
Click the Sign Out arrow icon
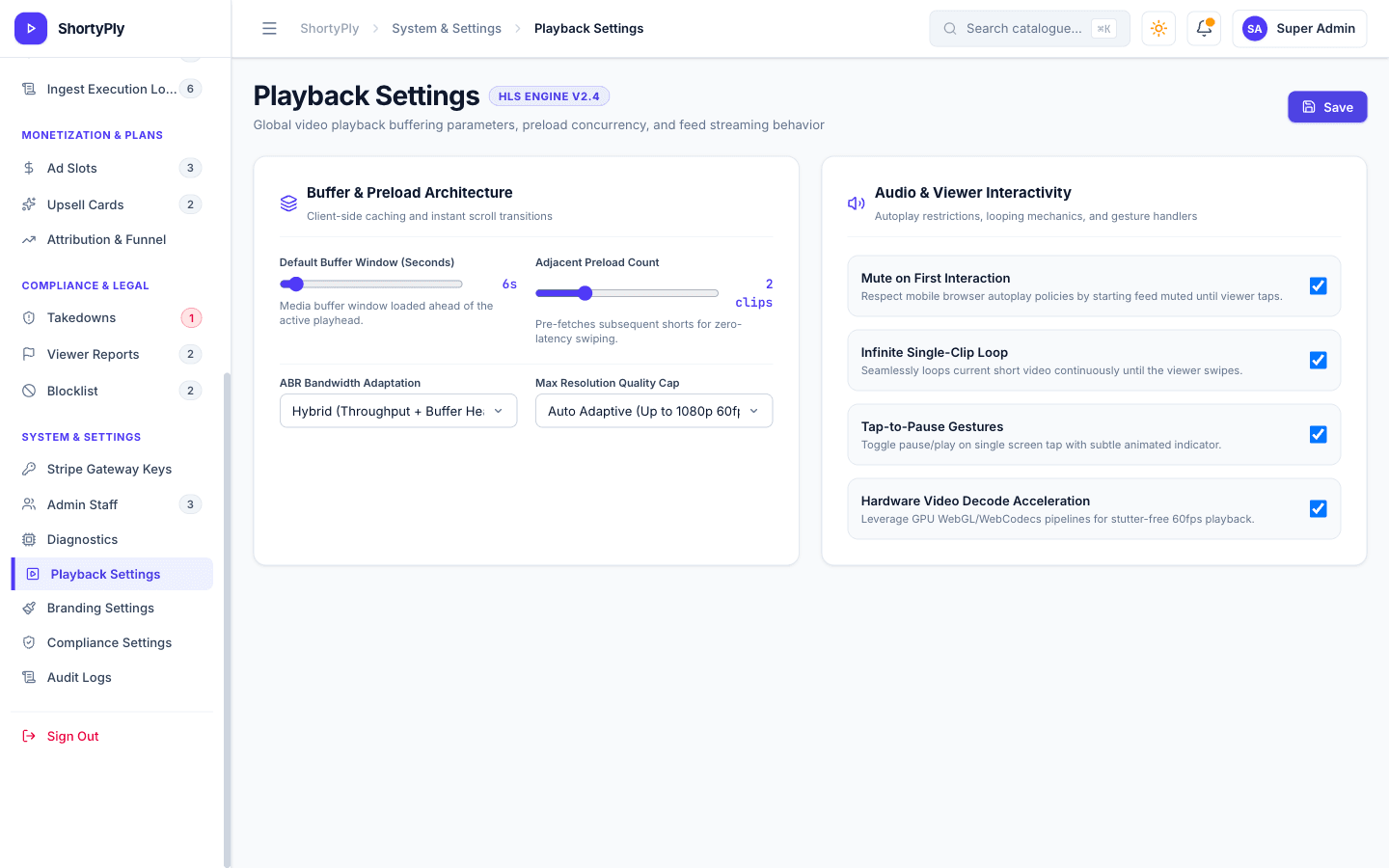(x=29, y=736)
